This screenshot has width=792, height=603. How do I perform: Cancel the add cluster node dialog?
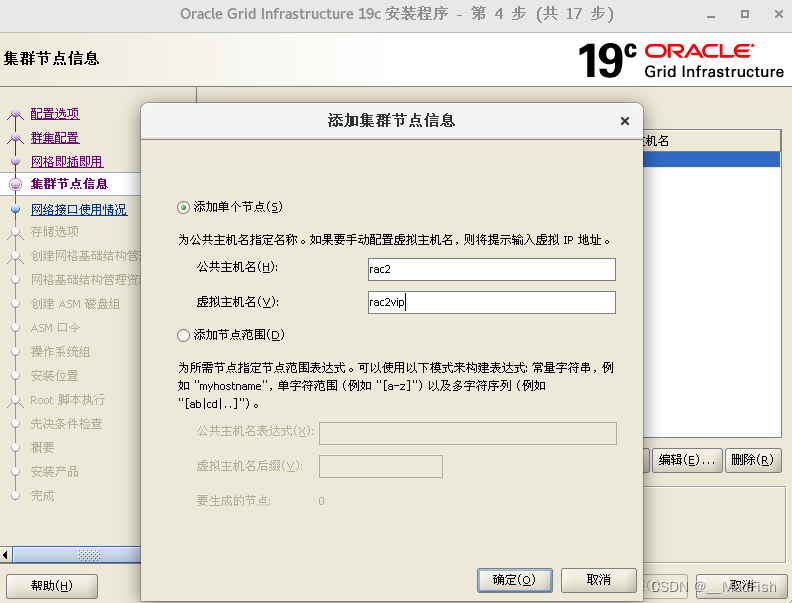click(x=599, y=580)
